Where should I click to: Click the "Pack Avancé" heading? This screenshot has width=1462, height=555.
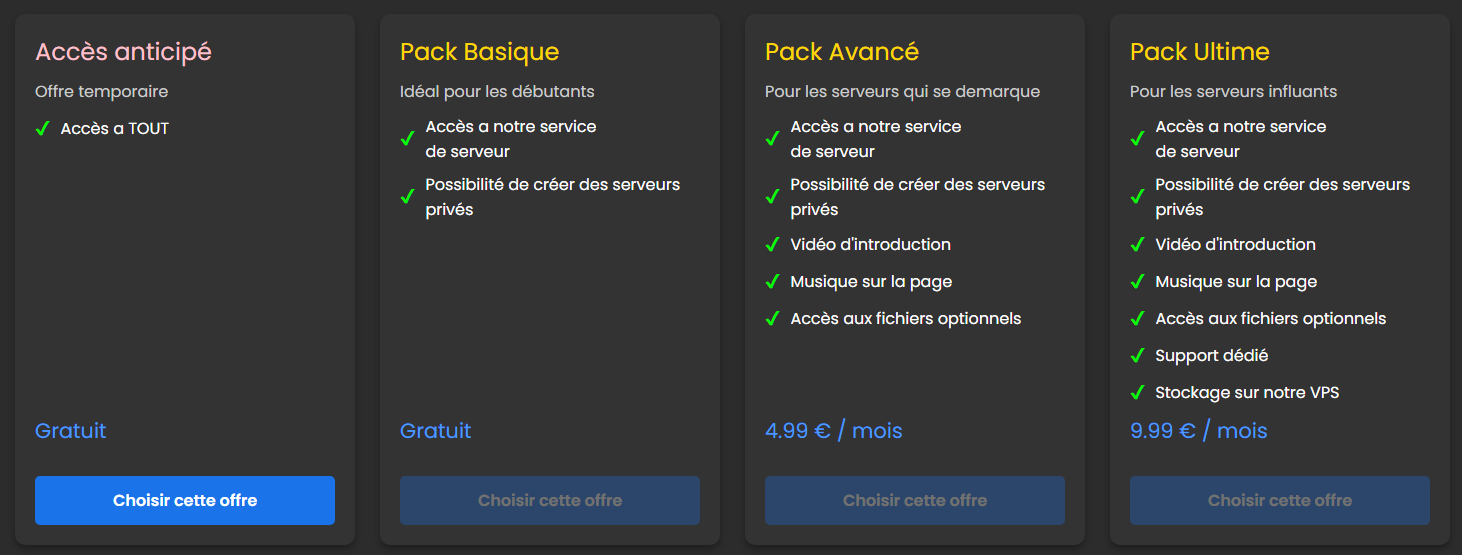pyautogui.click(x=841, y=52)
